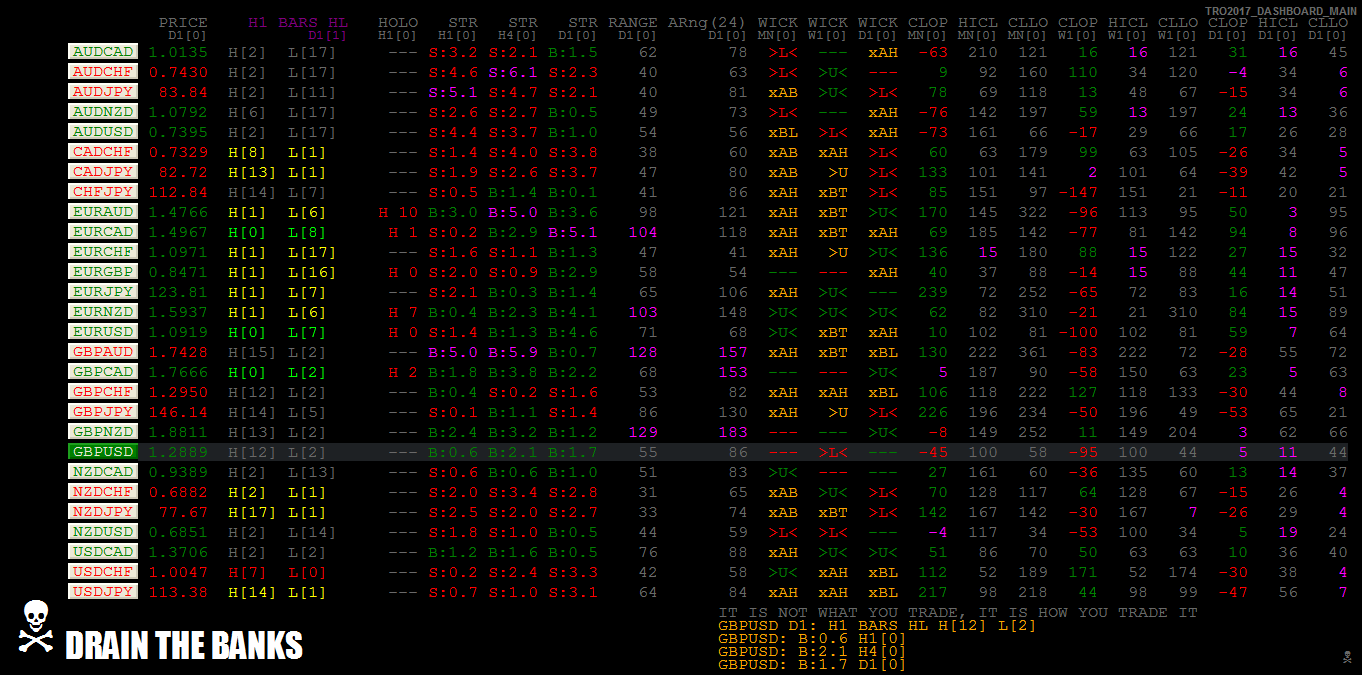The image size is (1362, 675).
Task: Click the 'GBPUSD: B:2.1 H4[0]' status line
Action: 813,651
